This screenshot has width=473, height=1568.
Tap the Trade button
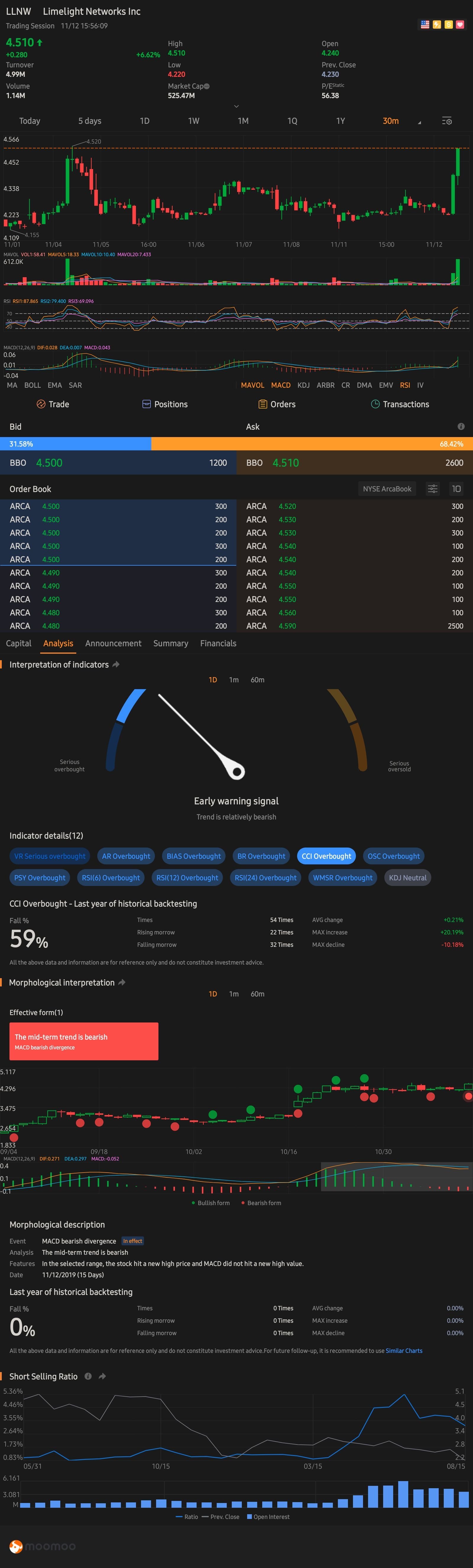click(x=52, y=404)
